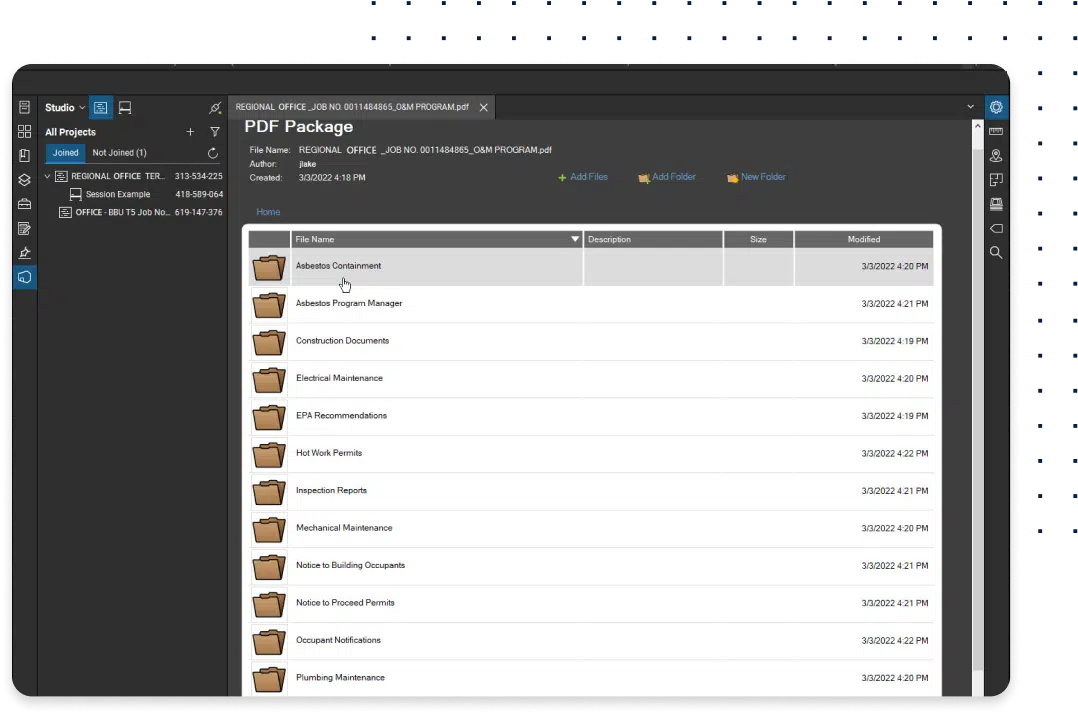This screenshot has width=1078, height=714.
Task: Click session ID 418-589-064
Action: click(x=199, y=194)
